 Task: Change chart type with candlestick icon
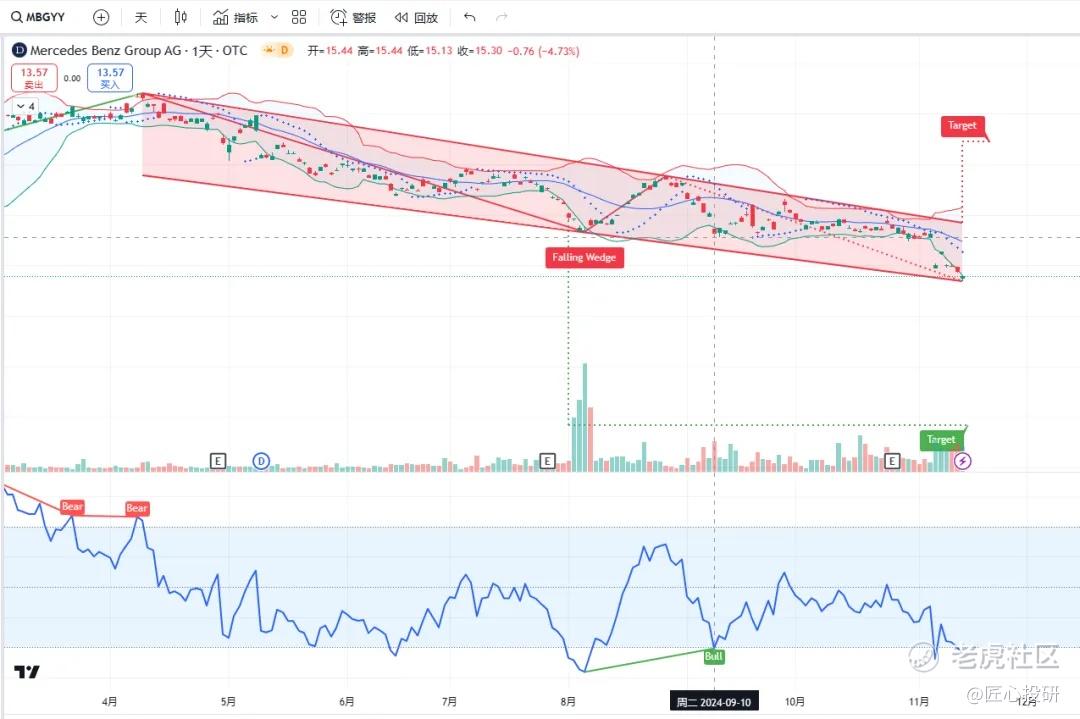(180, 17)
